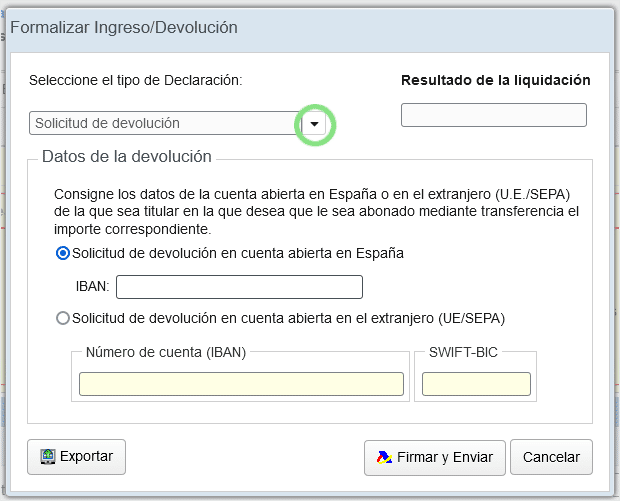The image size is (620, 501).
Task: Open the declaration type dropdown arrow
Action: tap(314, 124)
